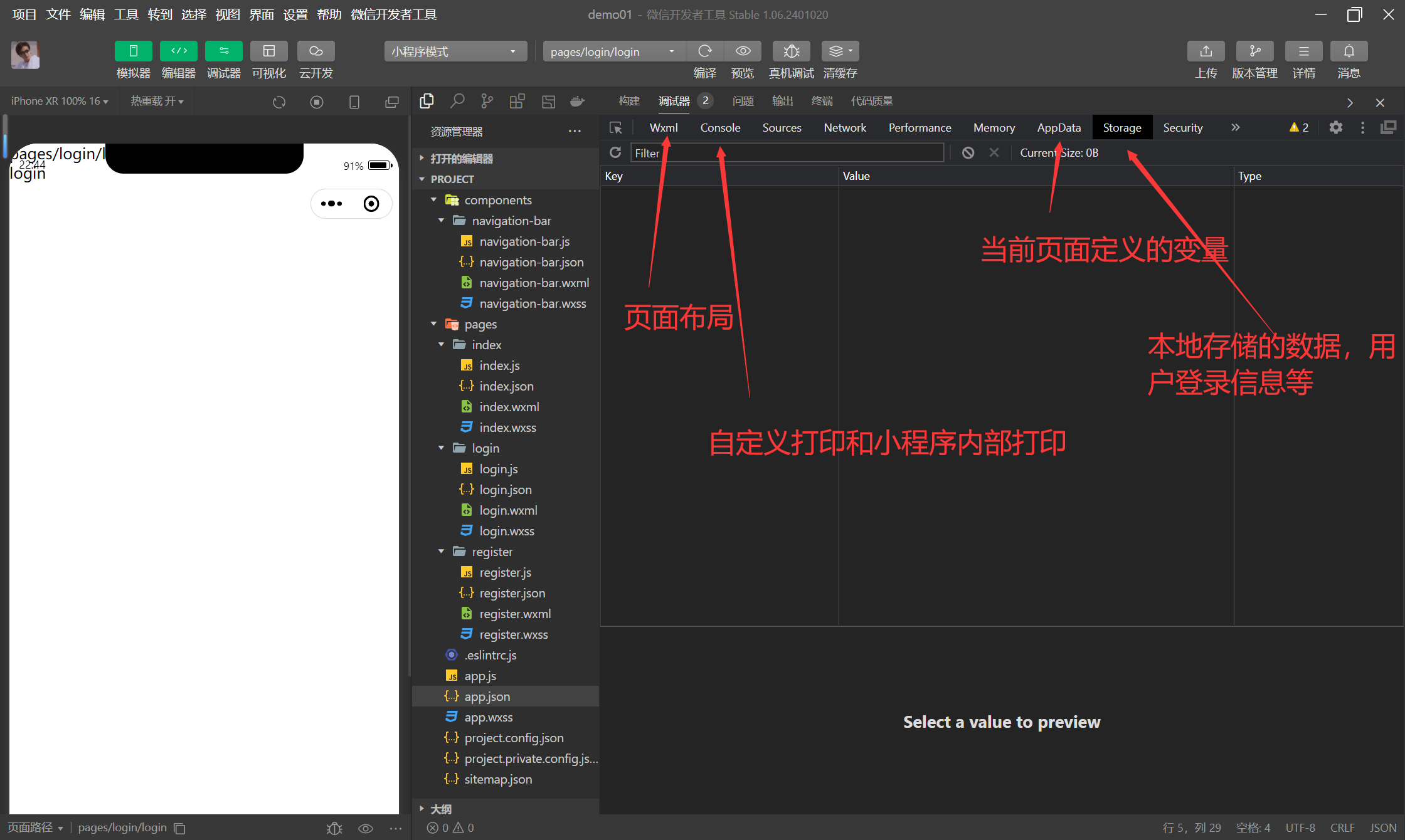Open the 工具 menu
Image resolution: width=1405 pixels, height=840 pixels.
click(126, 14)
